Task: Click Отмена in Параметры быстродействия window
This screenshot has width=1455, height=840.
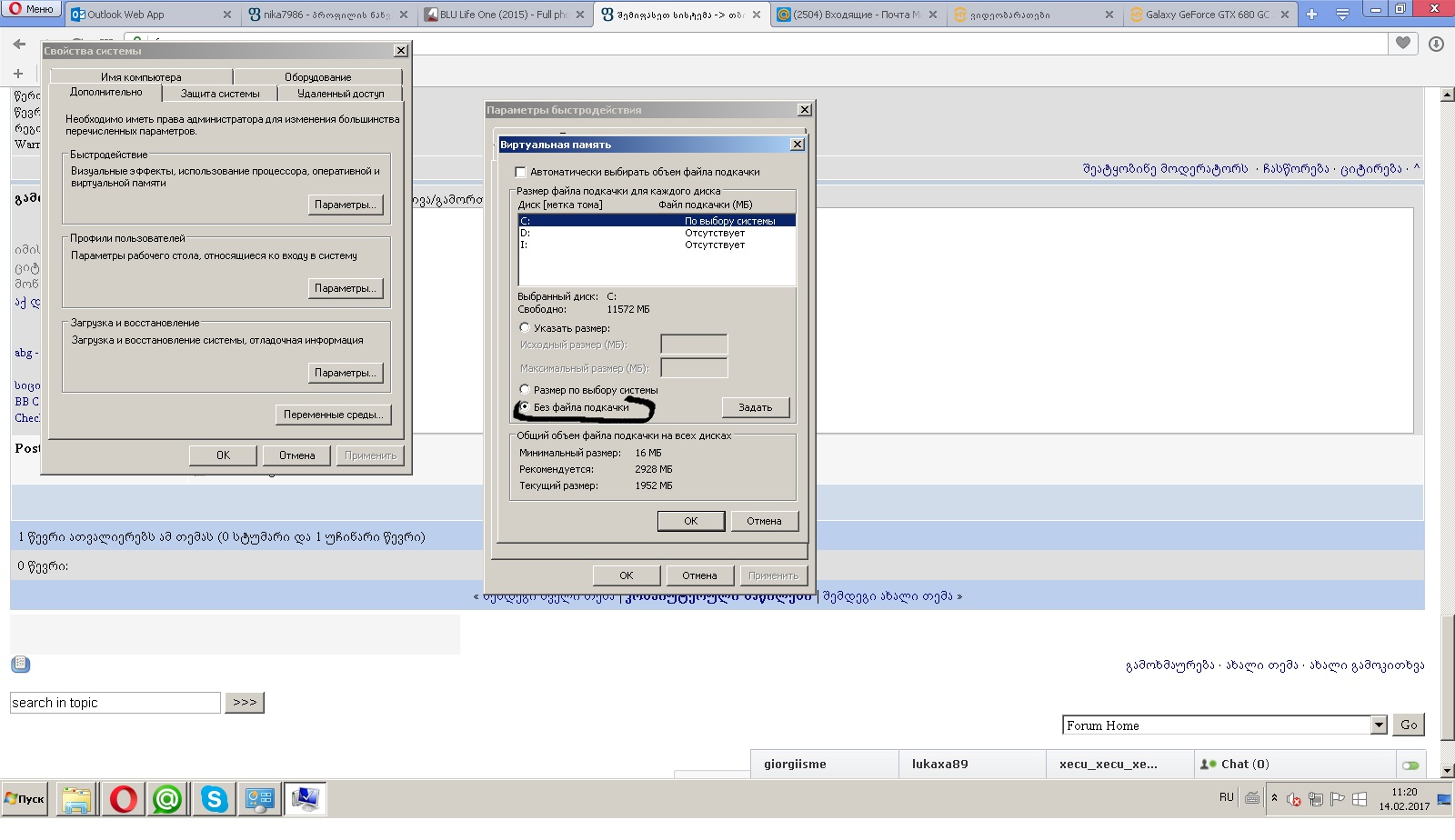Action: tap(700, 575)
